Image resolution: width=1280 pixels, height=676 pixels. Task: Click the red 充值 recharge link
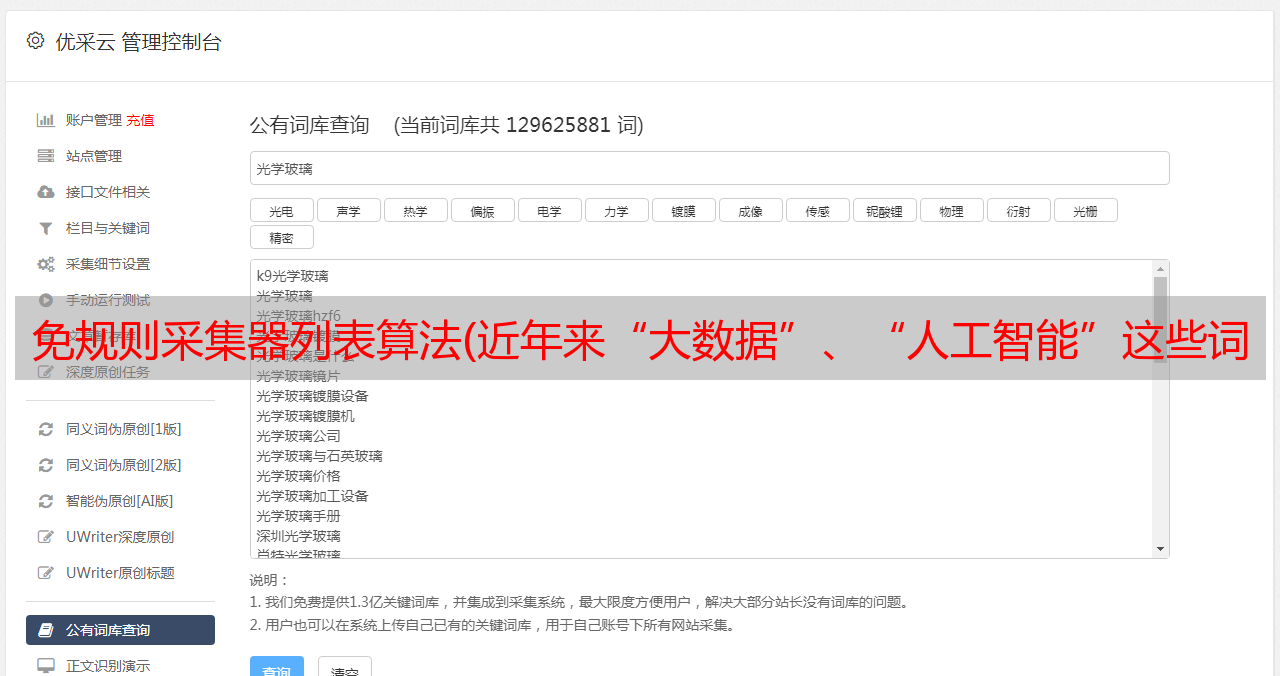(140, 120)
